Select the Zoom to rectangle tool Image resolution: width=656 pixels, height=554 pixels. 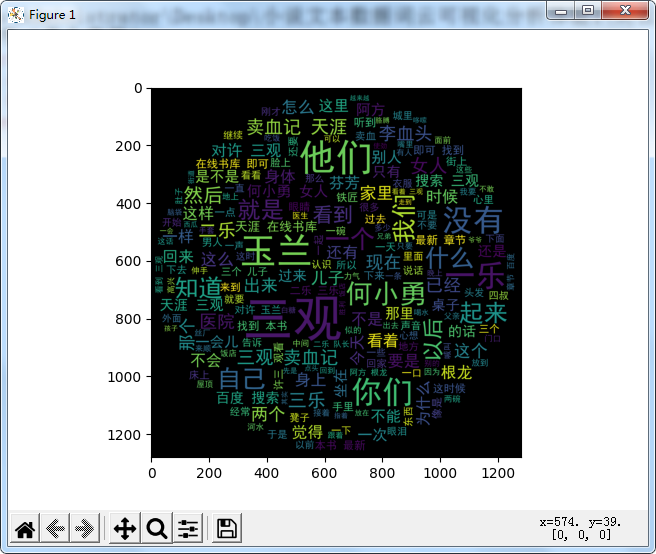point(157,528)
